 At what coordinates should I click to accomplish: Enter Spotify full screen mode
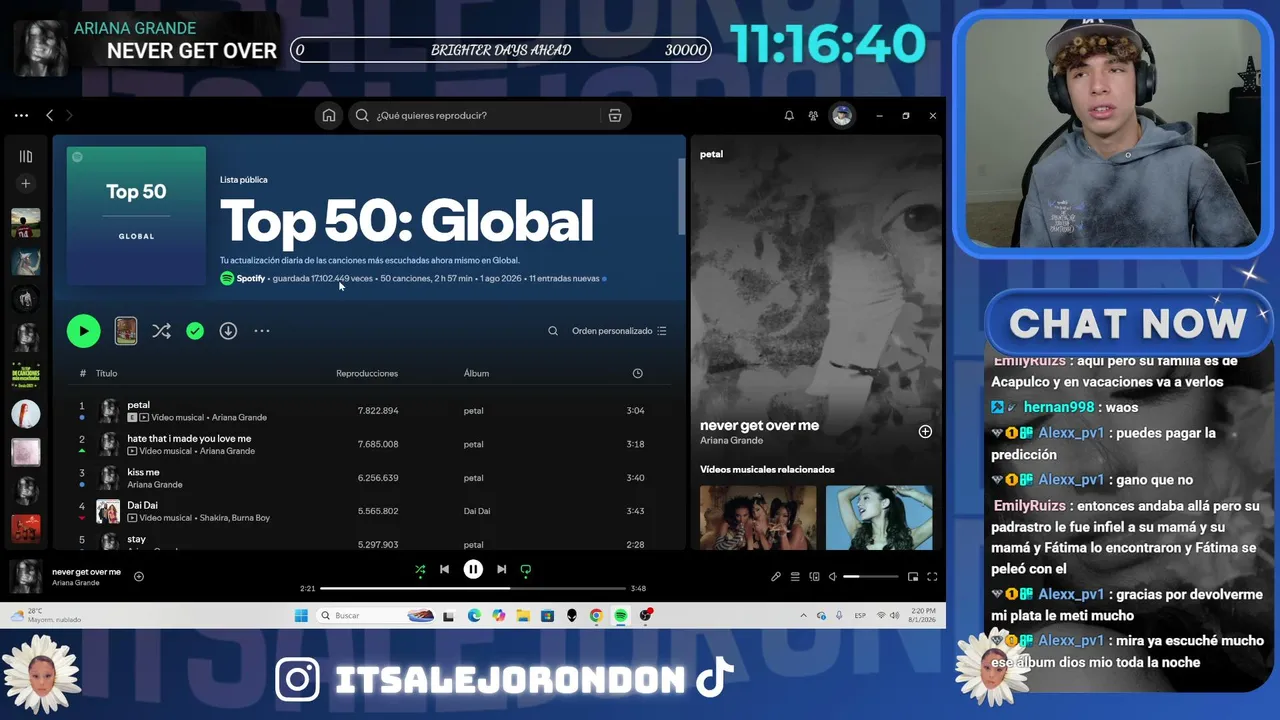[x=932, y=577]
